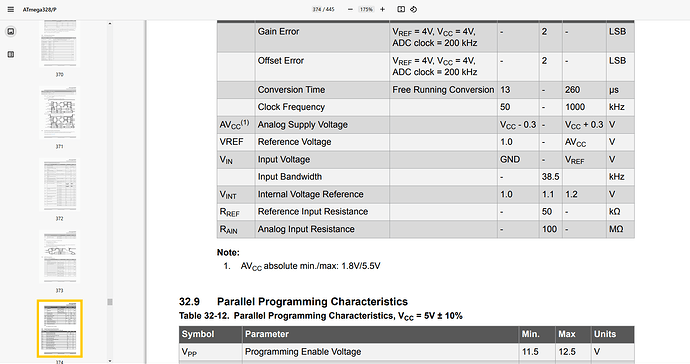690x364 pixels.
Task: Open page 371 thumbnail
Action: pyautogui.click(x=59, y=113)
